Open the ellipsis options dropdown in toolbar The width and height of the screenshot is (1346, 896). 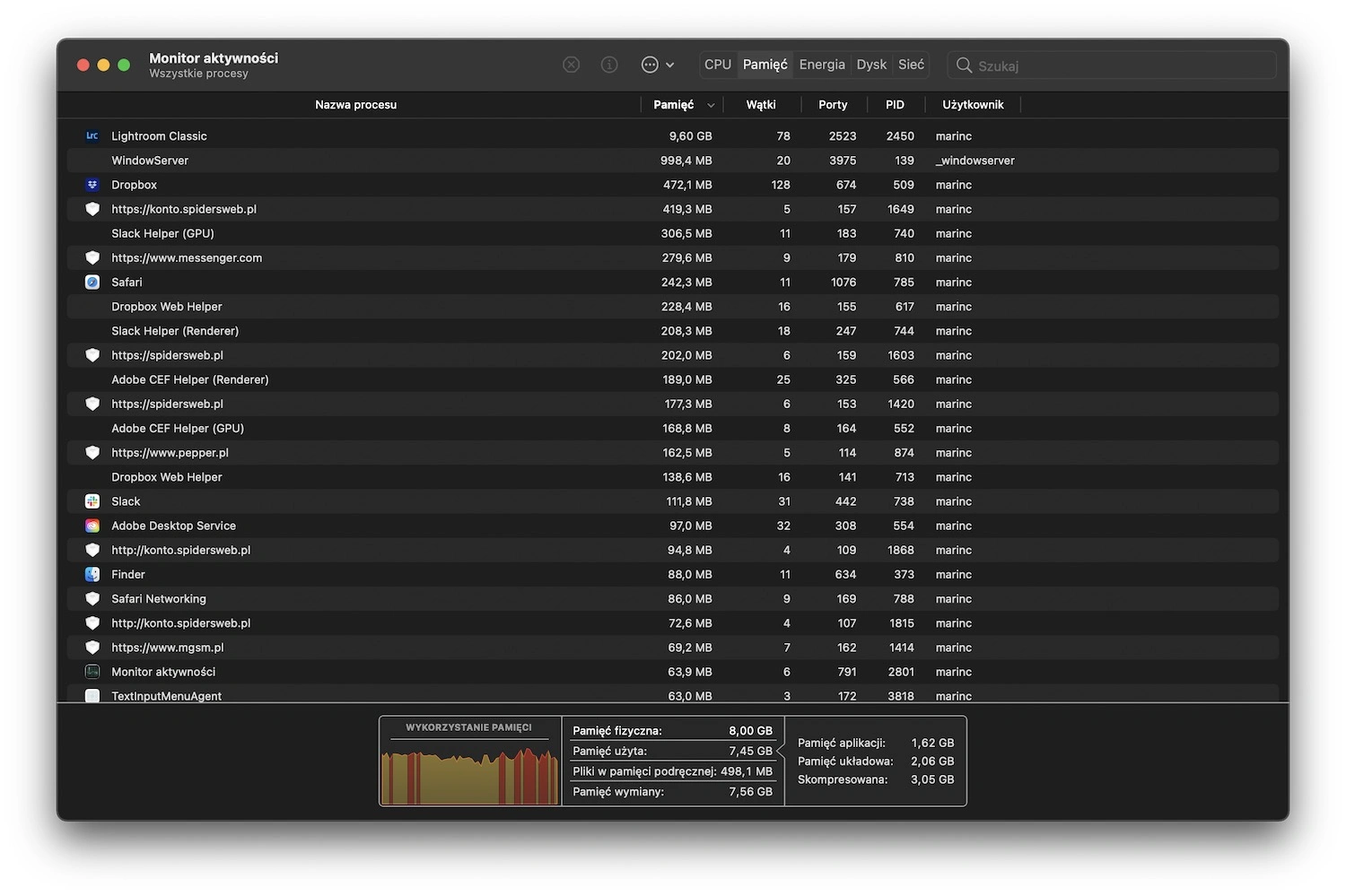point(658,65)
